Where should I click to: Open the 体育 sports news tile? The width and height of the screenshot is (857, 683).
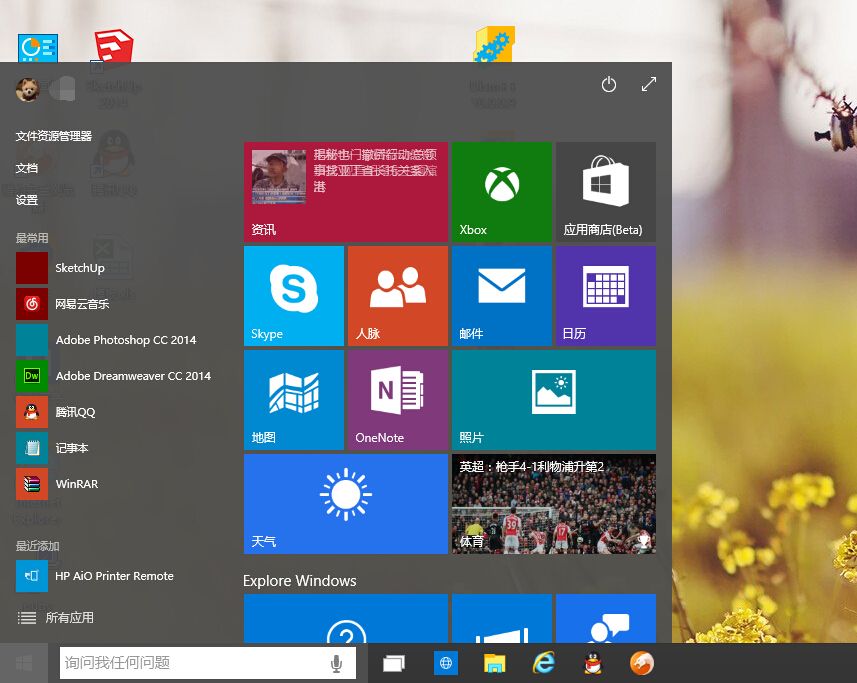554,504
